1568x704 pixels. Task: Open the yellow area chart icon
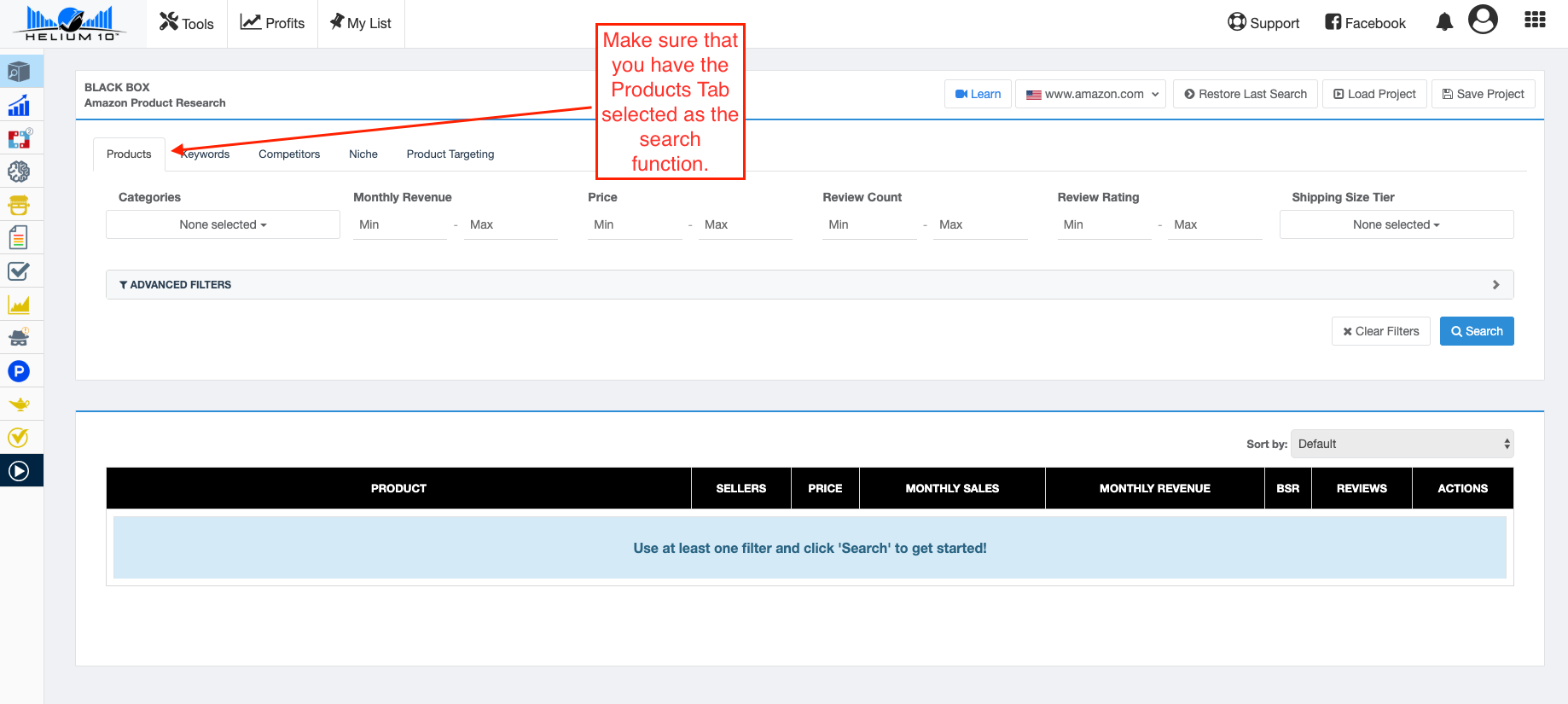click(19, 305)
